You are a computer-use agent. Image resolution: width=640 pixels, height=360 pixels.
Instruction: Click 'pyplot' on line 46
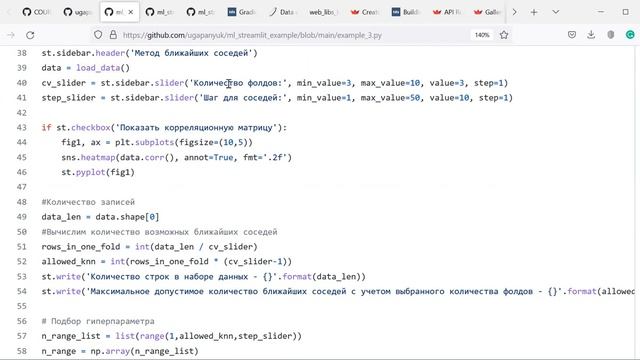(91, 172)
